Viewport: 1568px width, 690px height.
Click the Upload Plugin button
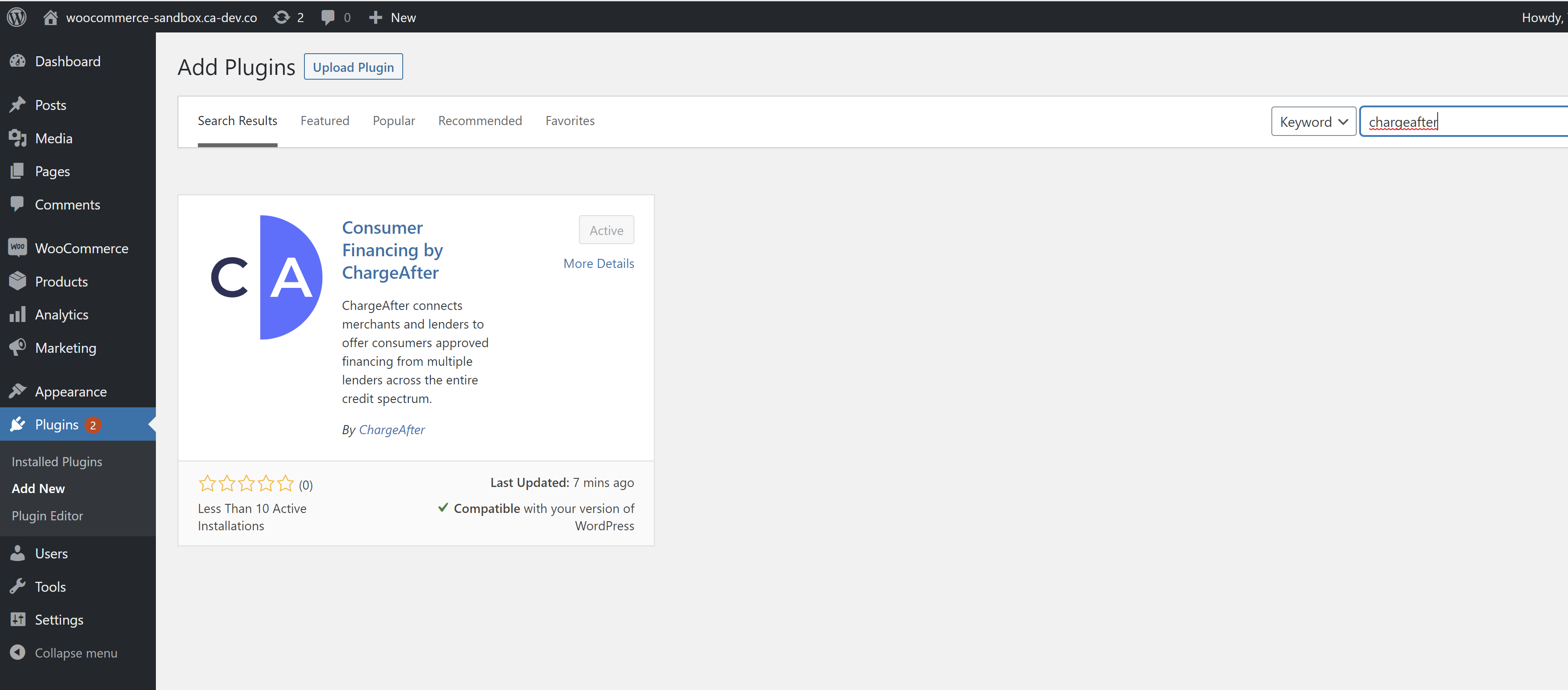point(353,67)
